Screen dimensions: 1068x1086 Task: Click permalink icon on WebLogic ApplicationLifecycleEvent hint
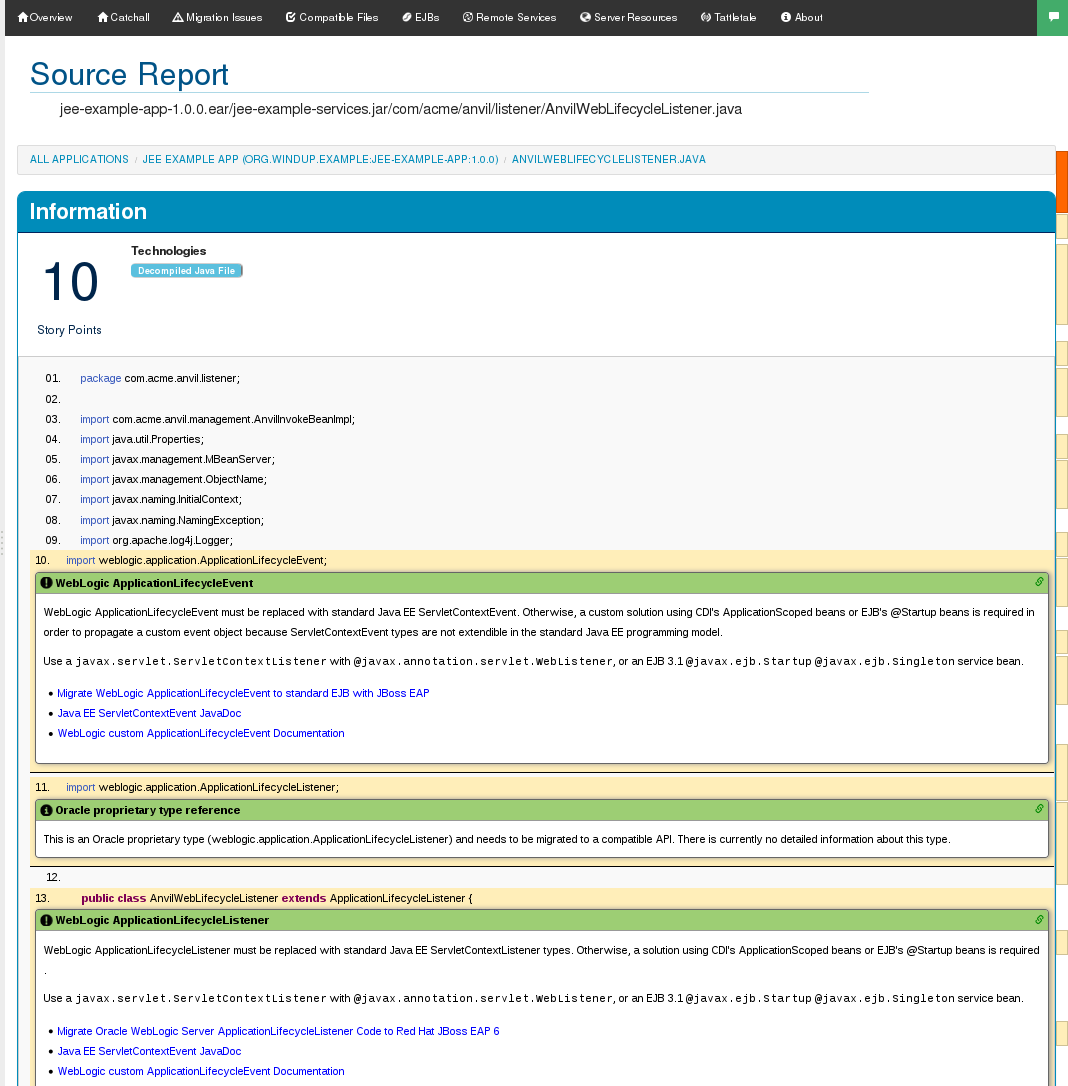[x=1039, y=582]
